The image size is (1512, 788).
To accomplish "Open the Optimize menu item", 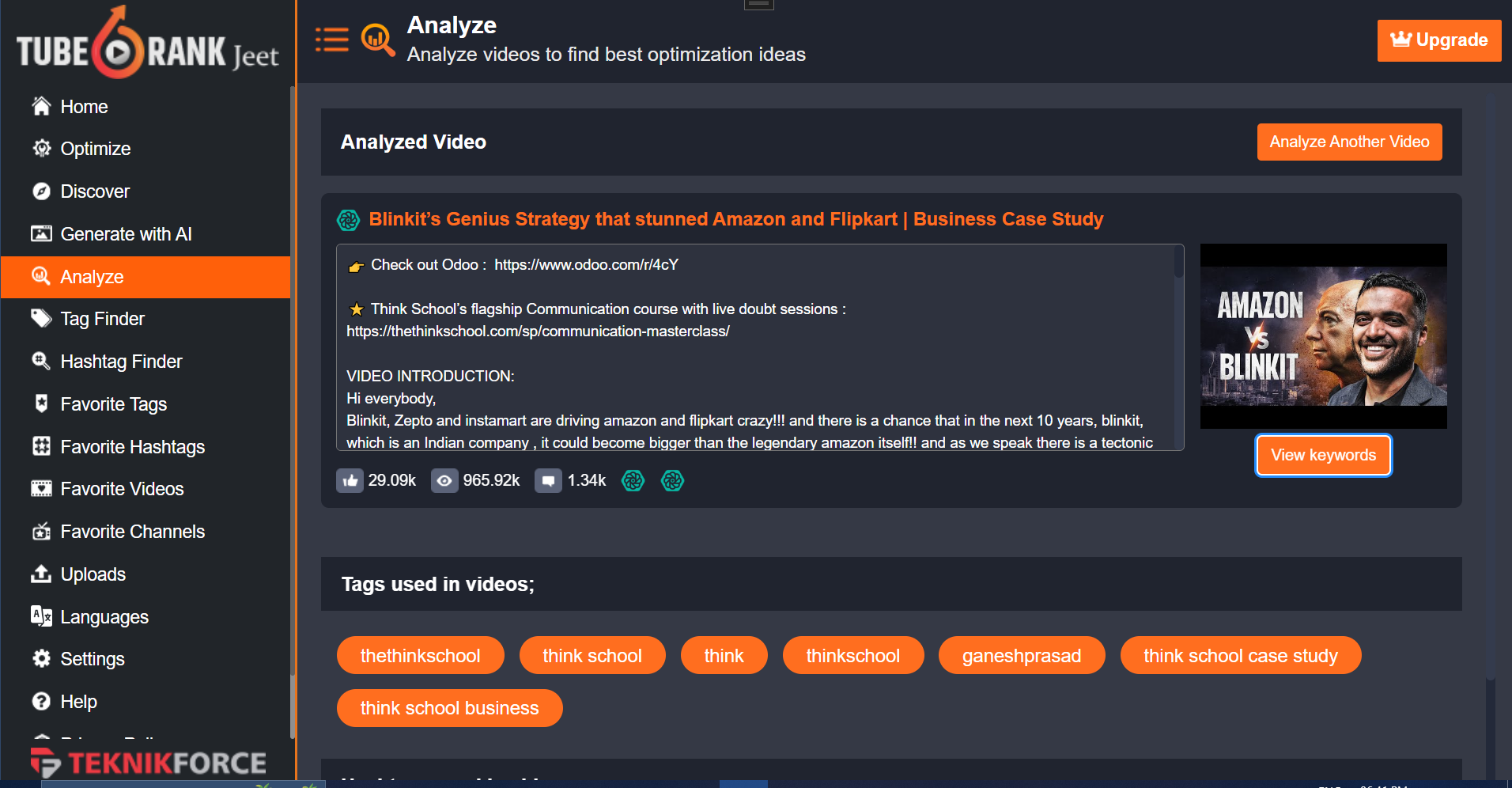I will (x=146, y=149).
